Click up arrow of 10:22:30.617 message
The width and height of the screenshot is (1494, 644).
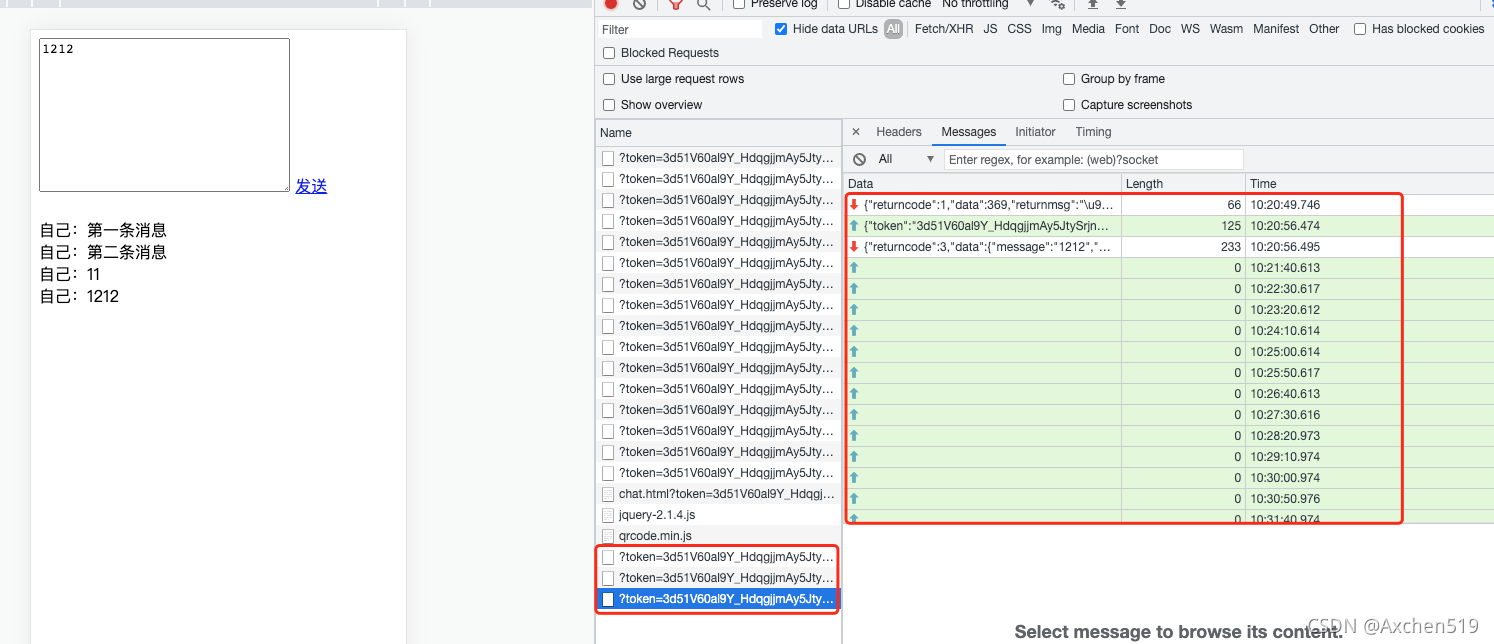pos(854,289)
